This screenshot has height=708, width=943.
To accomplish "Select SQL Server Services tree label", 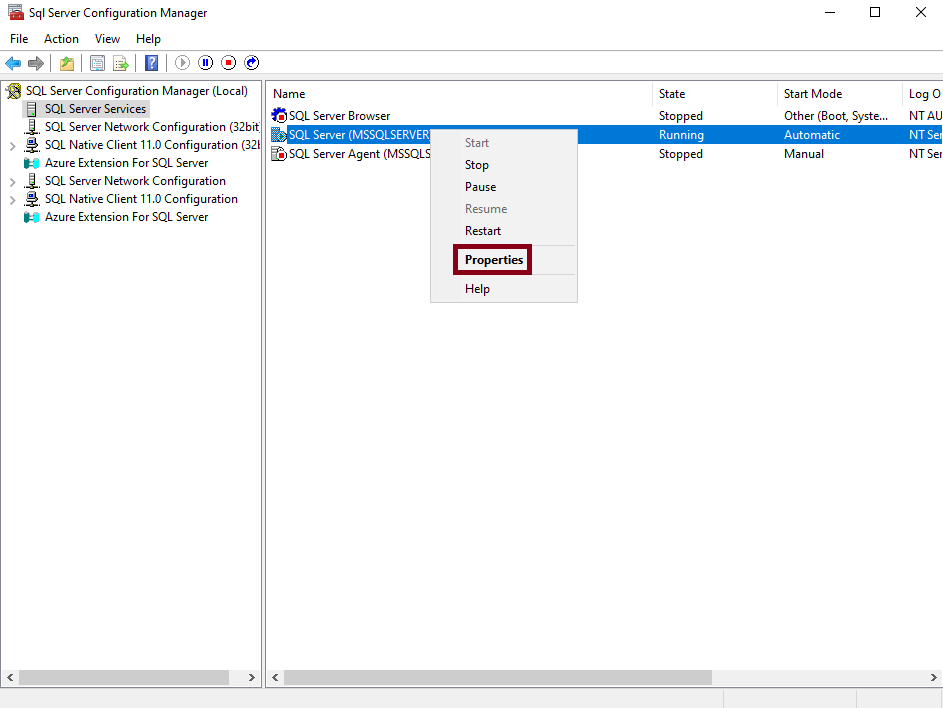I will coord(95,109).
